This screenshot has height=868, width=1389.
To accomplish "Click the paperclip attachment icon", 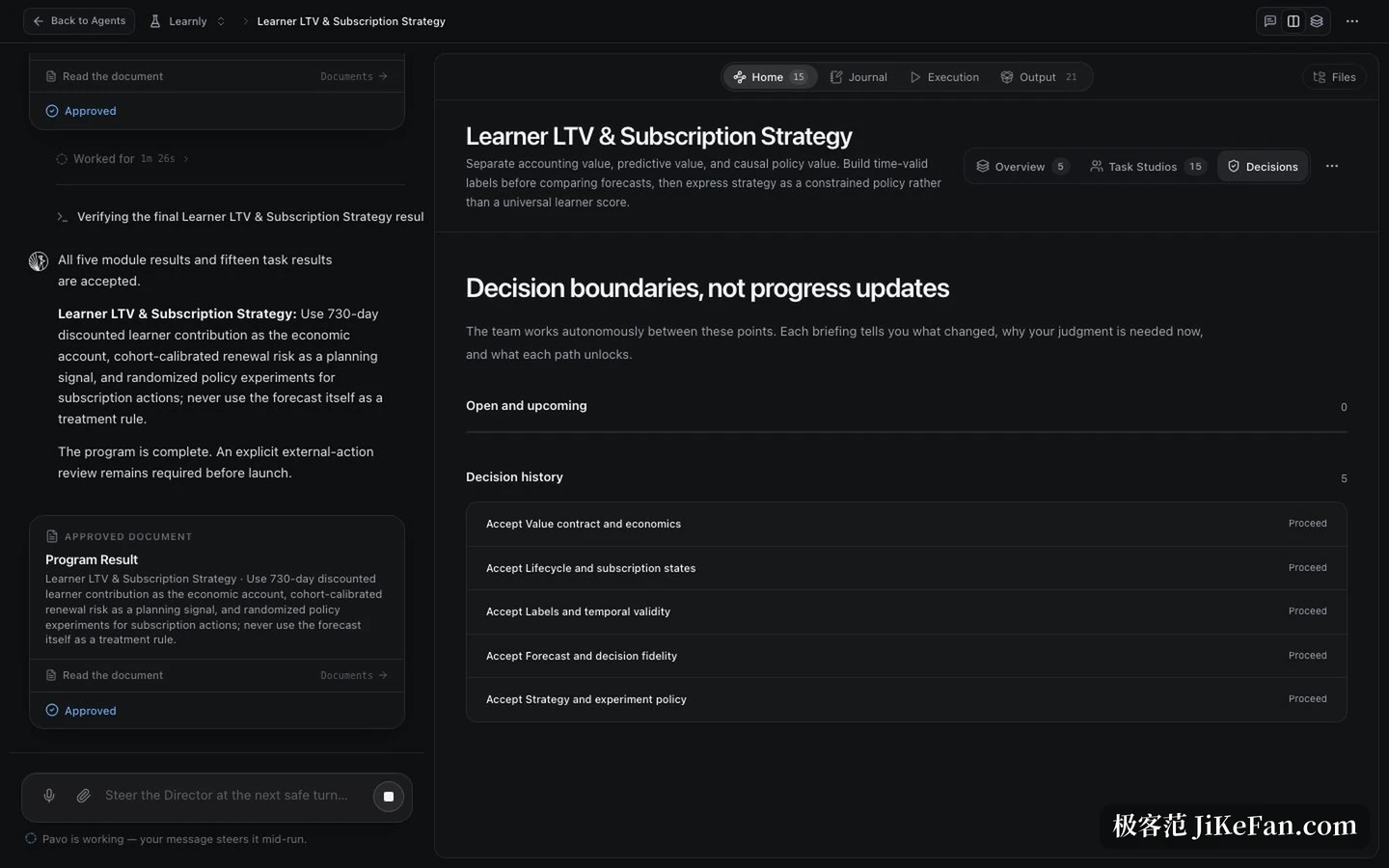I will (84, 796).
